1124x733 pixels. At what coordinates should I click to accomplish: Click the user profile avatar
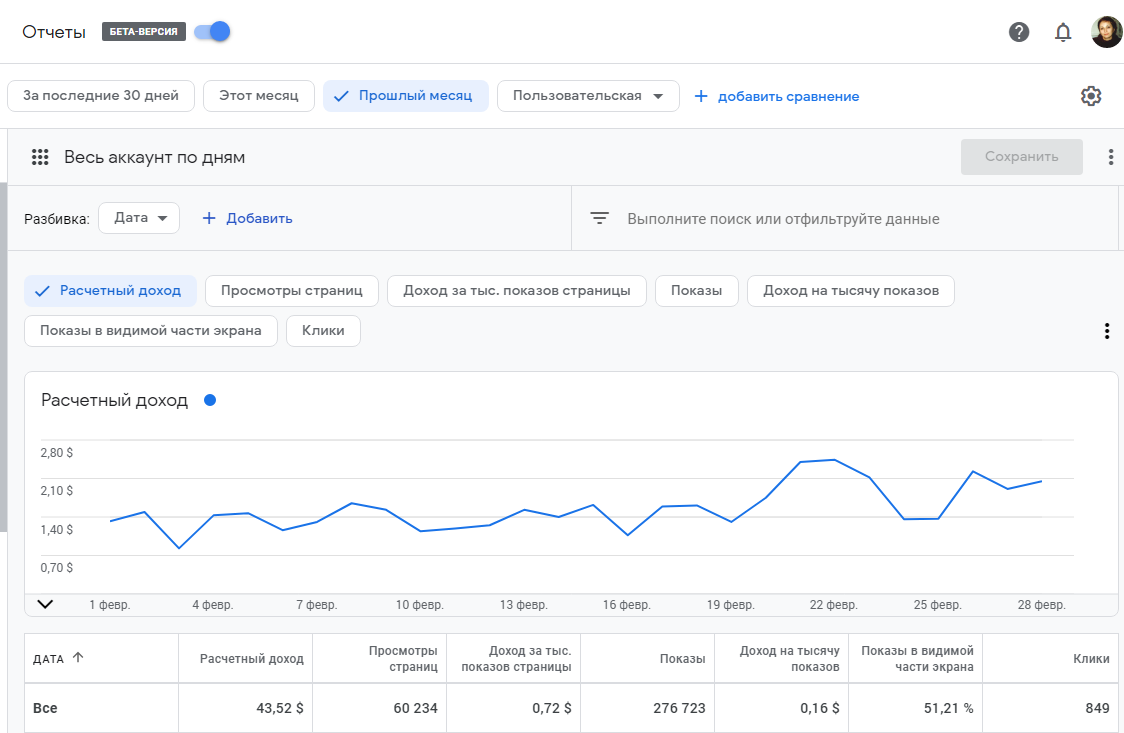(1106, 32)
